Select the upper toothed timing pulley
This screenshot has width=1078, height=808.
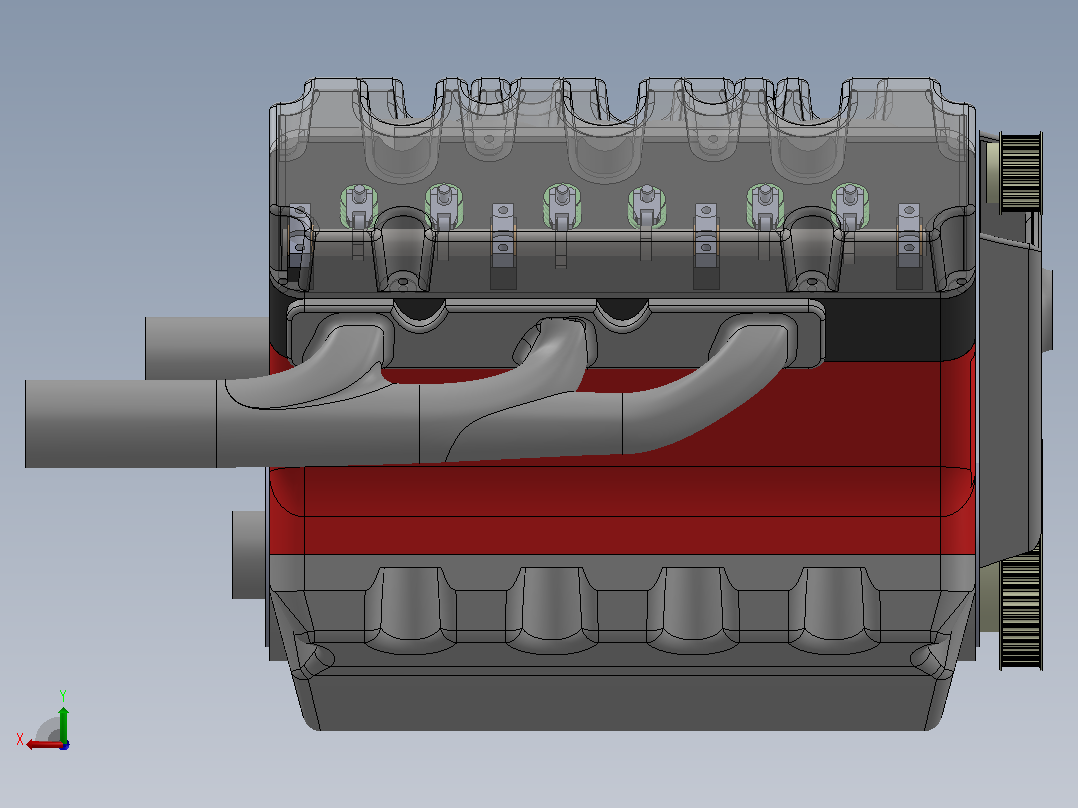pyautogui.click(x=1021, y=172)
